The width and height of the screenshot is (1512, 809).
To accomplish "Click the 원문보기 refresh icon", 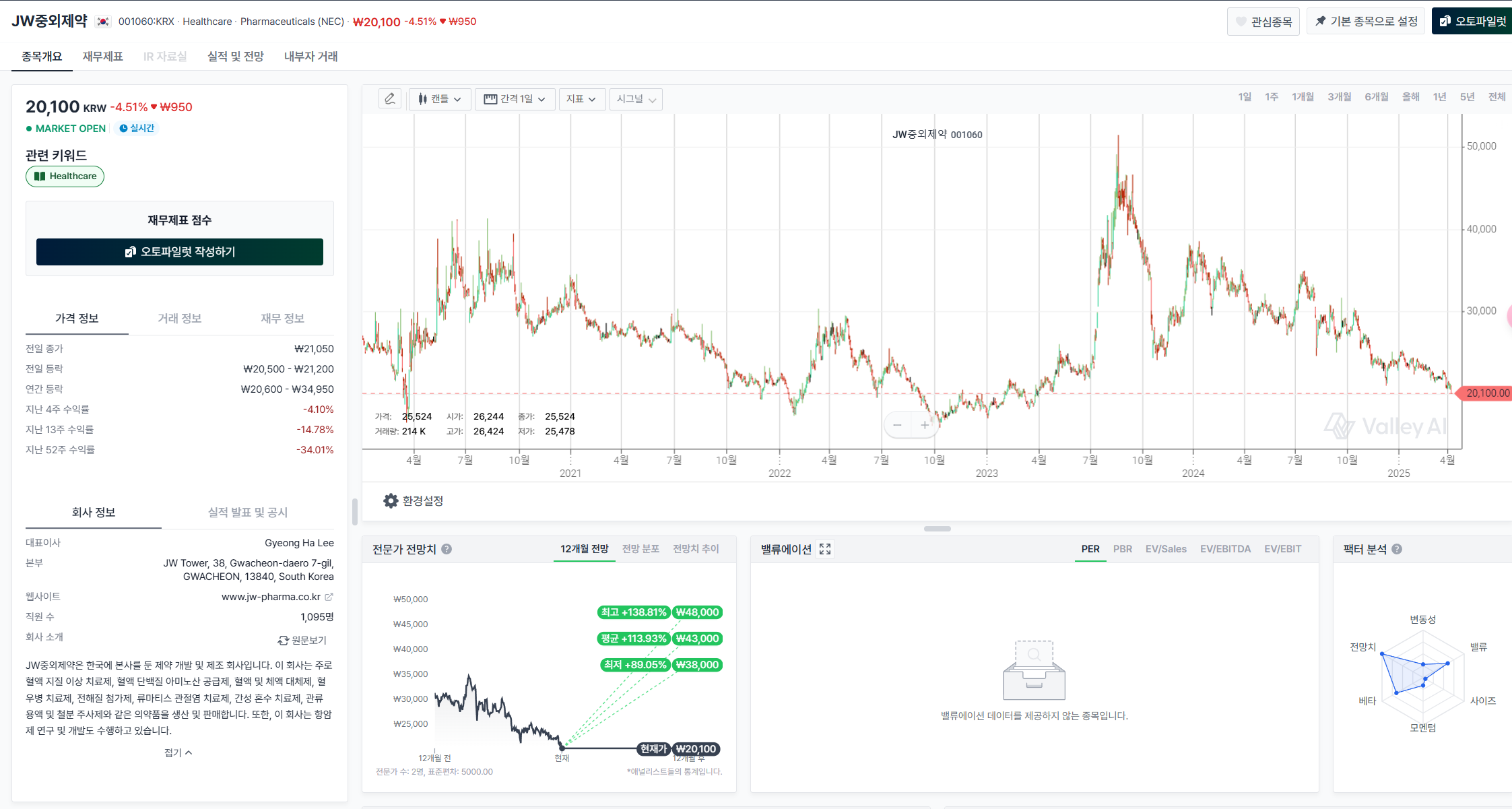I will [284, 640].
